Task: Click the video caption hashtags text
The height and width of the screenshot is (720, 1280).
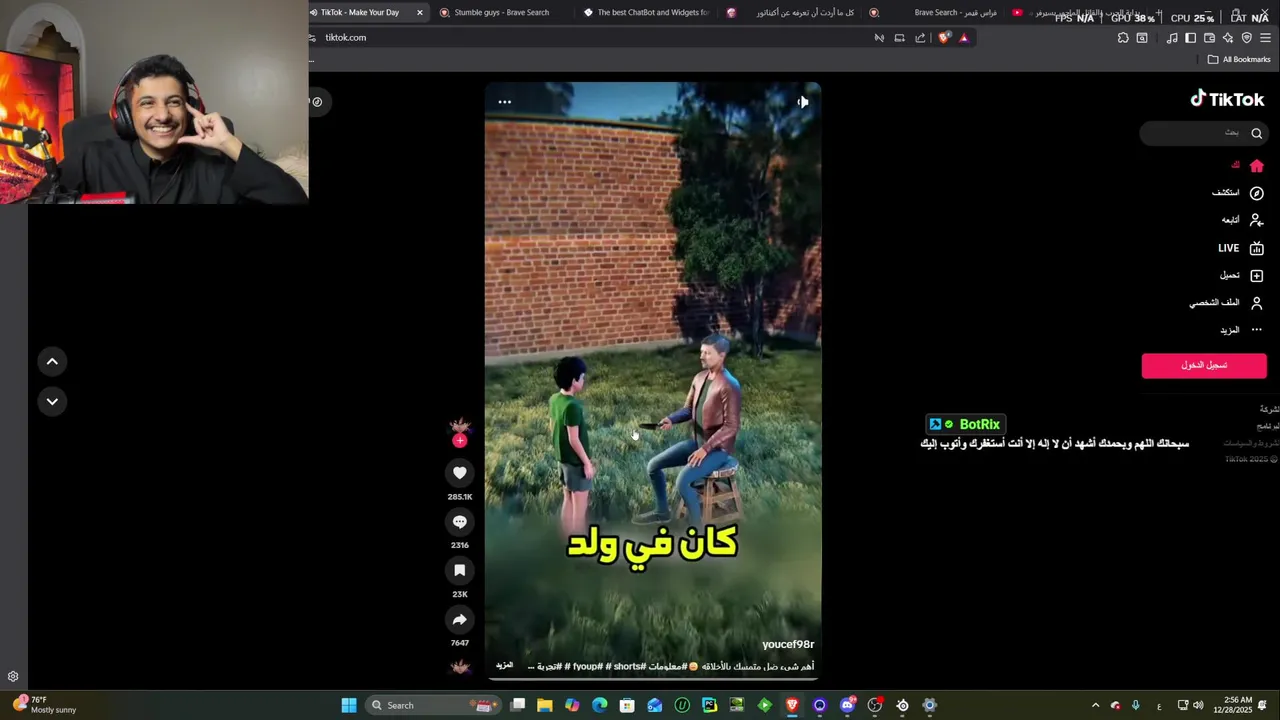Action: point(670,666)
